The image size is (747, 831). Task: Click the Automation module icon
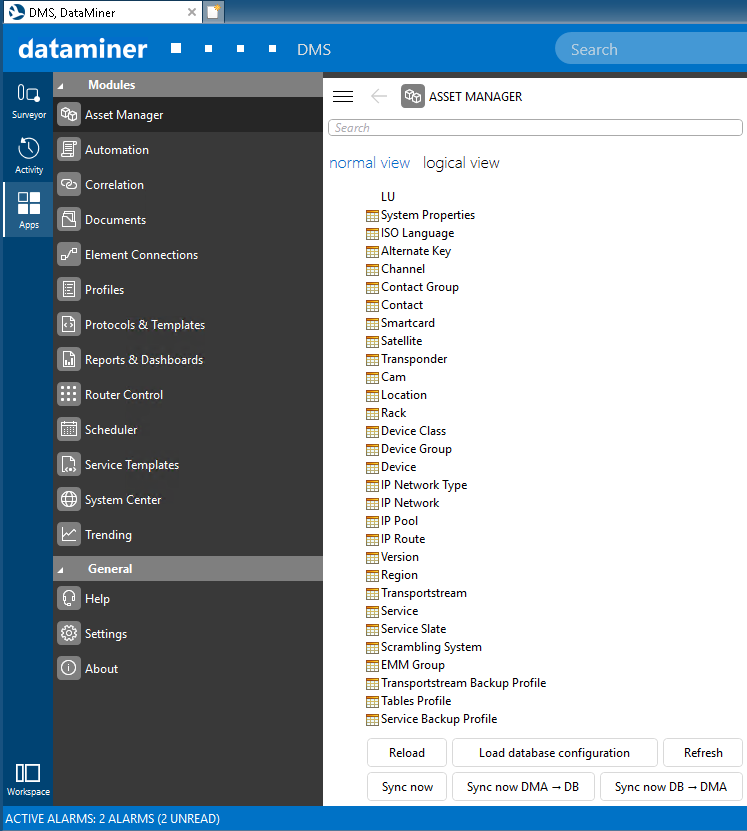(x=69, y=149)
